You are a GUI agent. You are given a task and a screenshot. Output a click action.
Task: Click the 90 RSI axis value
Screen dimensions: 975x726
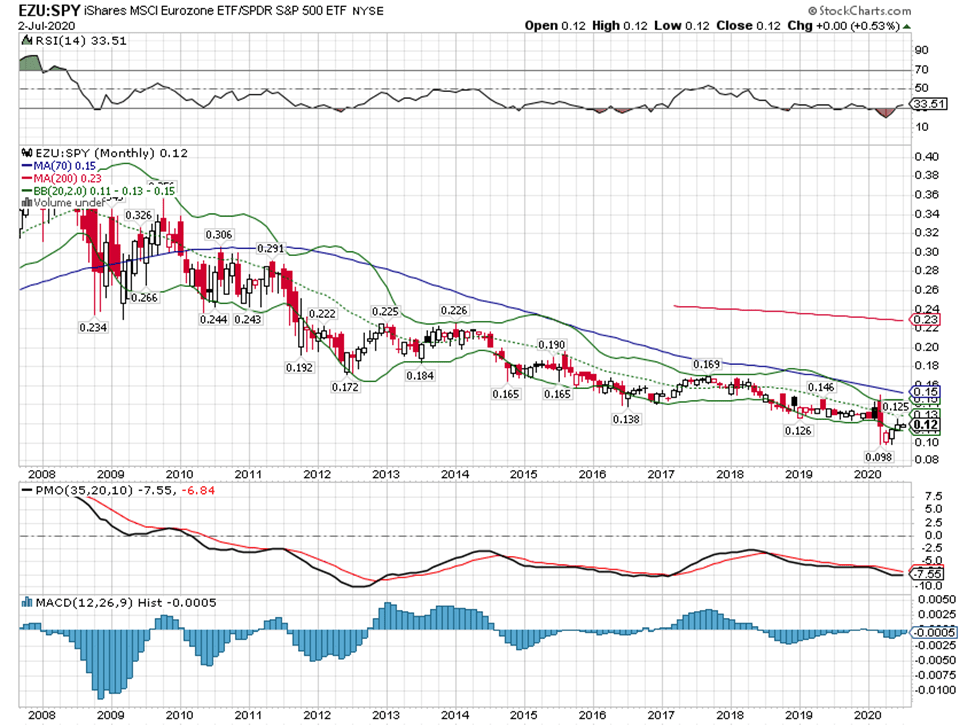click(x=922, y=50)
